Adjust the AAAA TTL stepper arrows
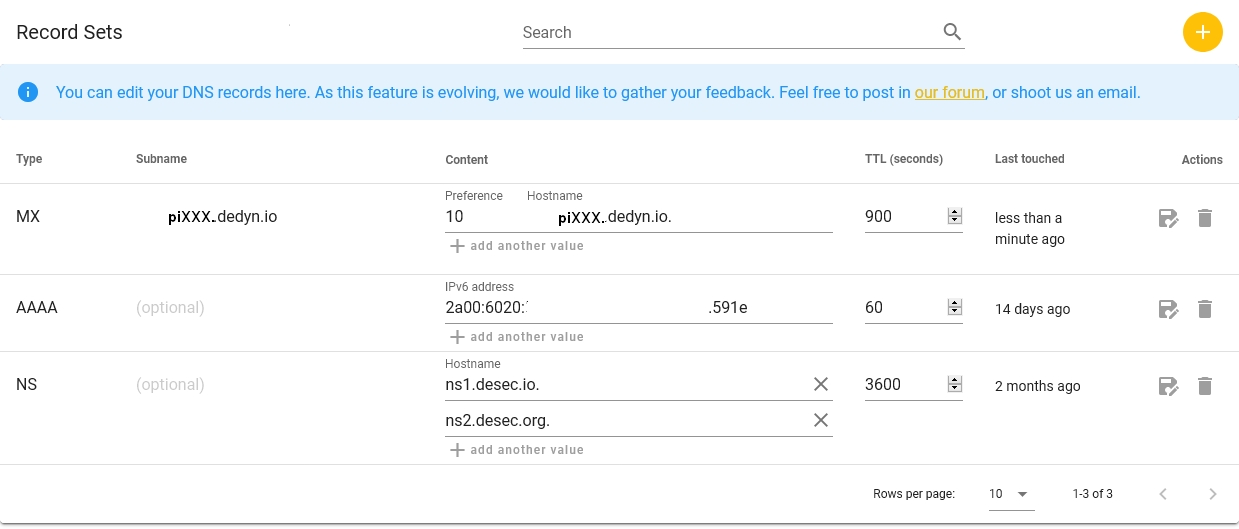Viewport: 1239px width, 529px height. 954,307
